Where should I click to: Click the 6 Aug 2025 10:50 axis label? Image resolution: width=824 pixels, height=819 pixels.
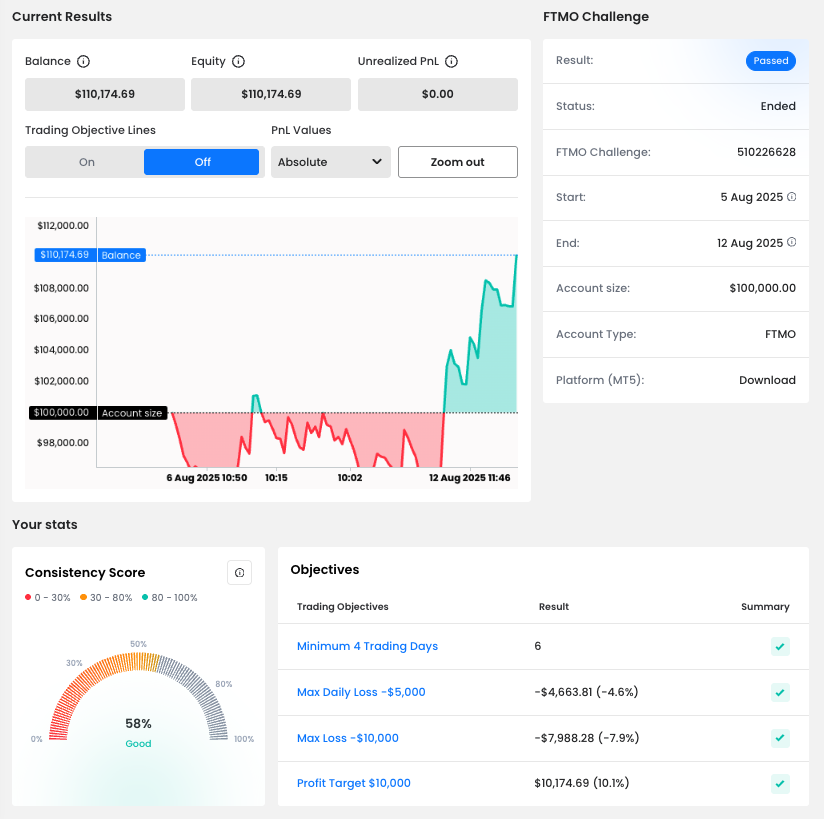pyautogui.click(x=207, y=478)
